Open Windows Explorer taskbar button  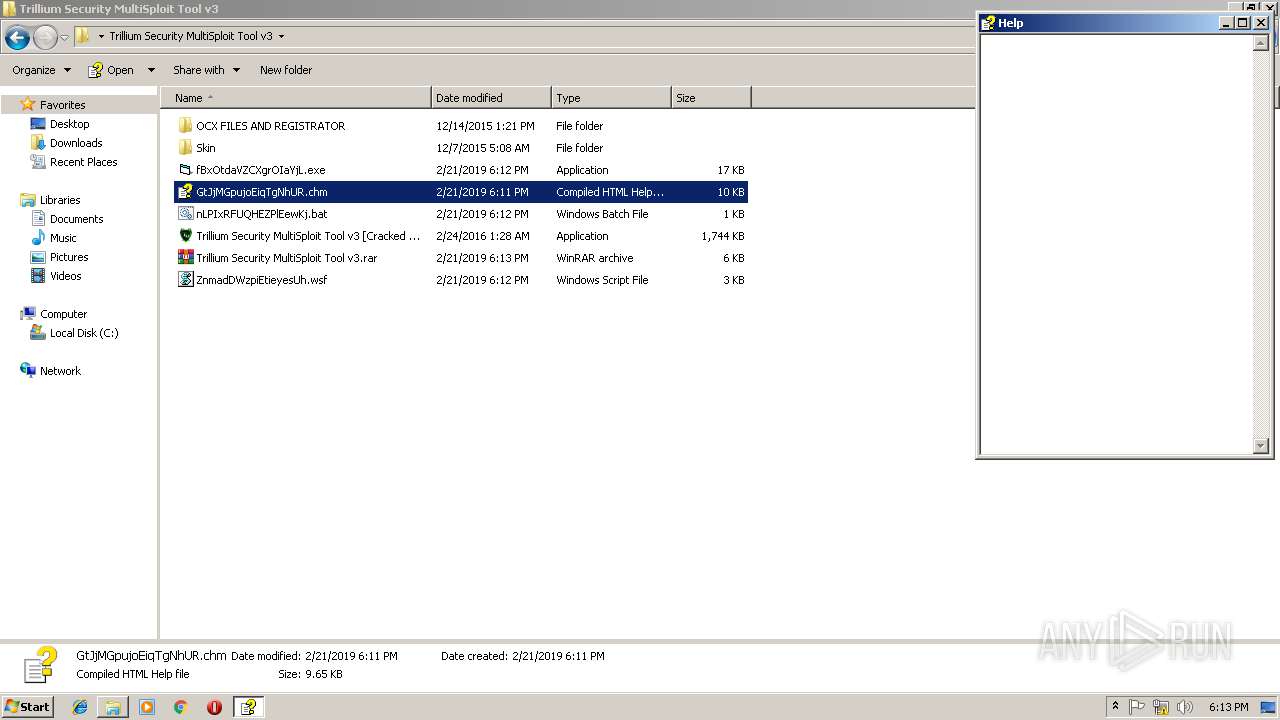point(113,707)
